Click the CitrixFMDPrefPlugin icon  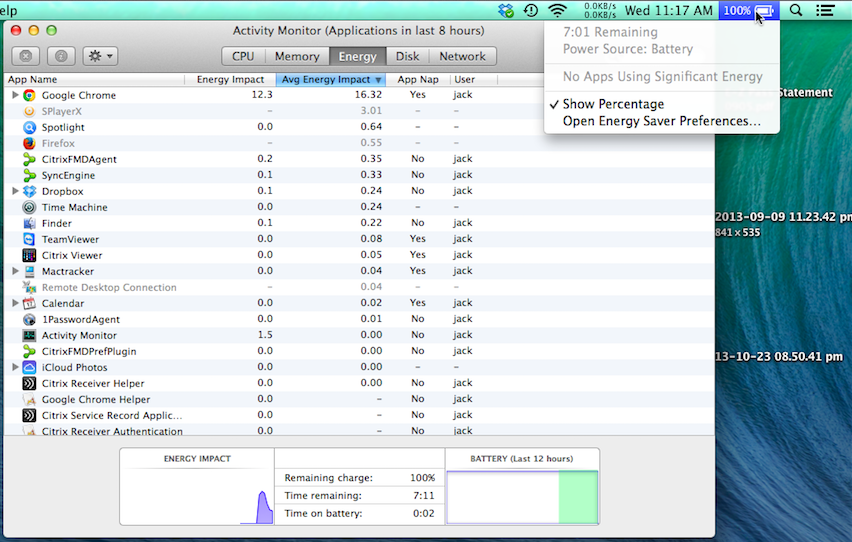tap(29, 351)
